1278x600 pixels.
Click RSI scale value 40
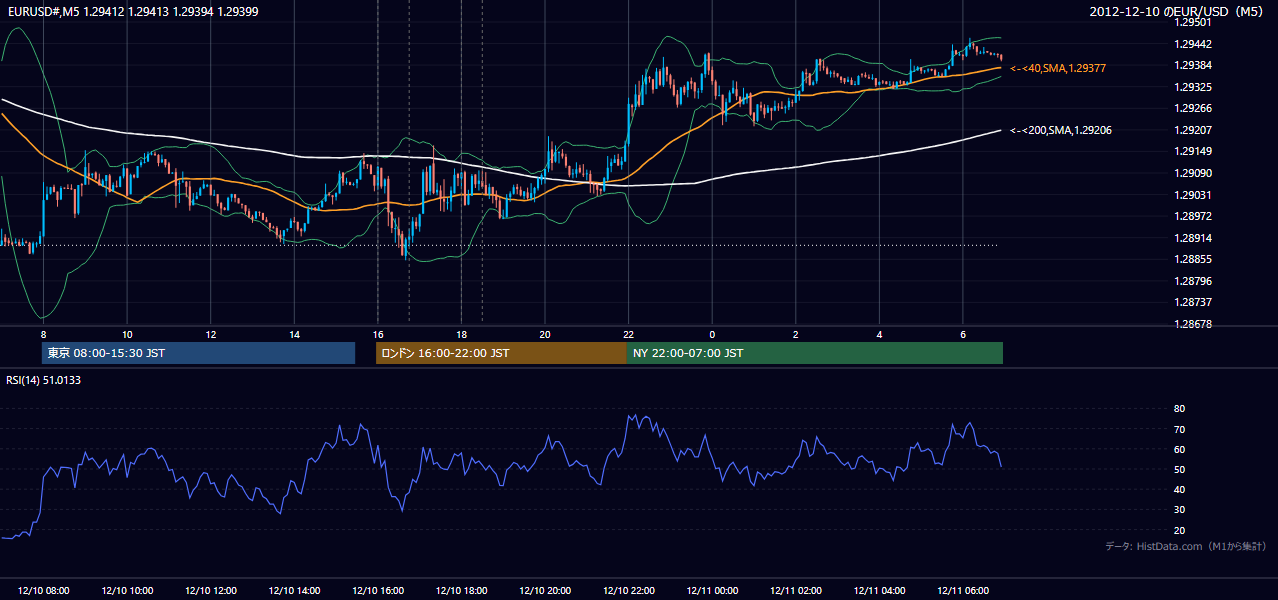1179,490
